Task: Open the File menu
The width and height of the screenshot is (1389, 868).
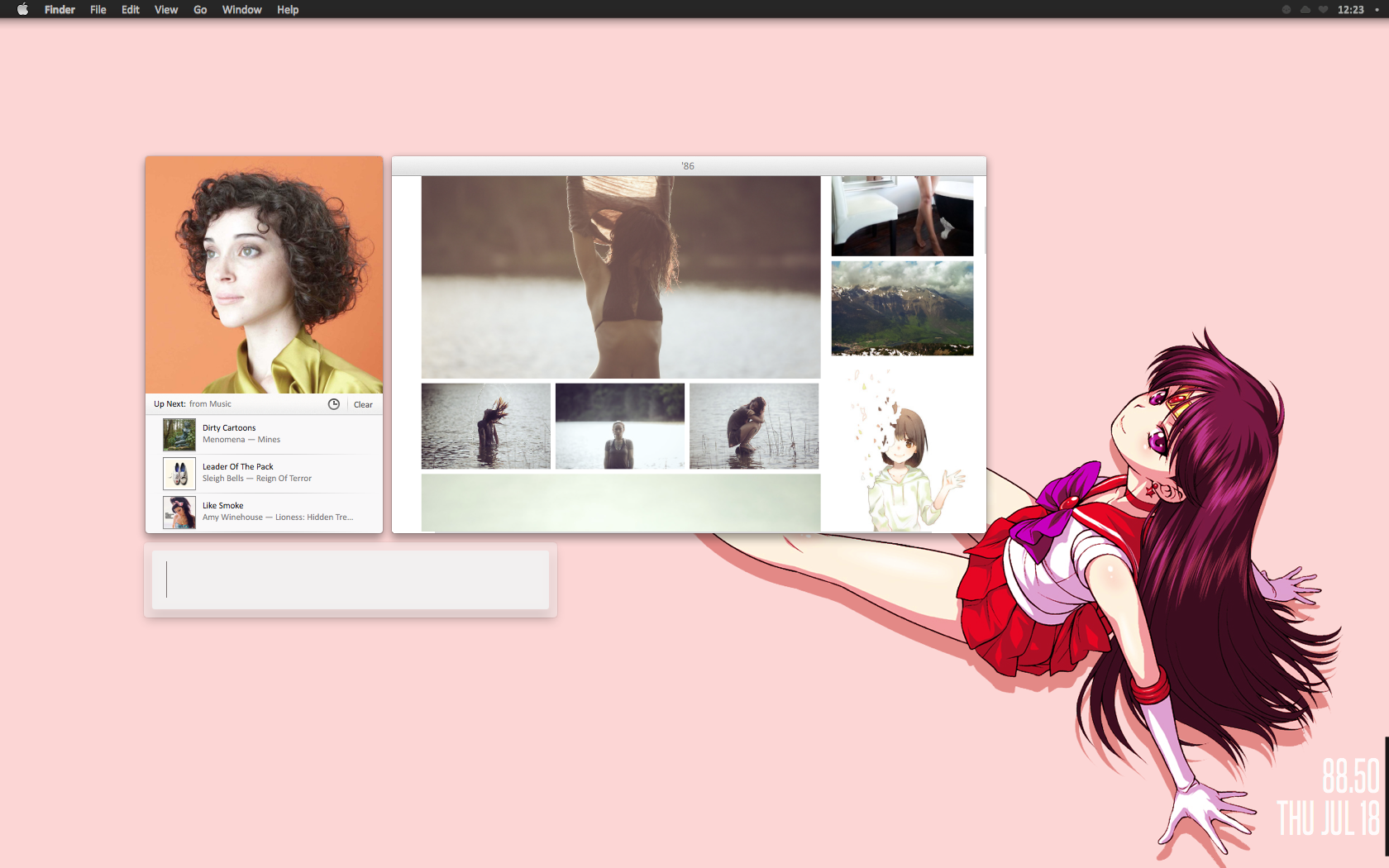Action: click(98, 9)
